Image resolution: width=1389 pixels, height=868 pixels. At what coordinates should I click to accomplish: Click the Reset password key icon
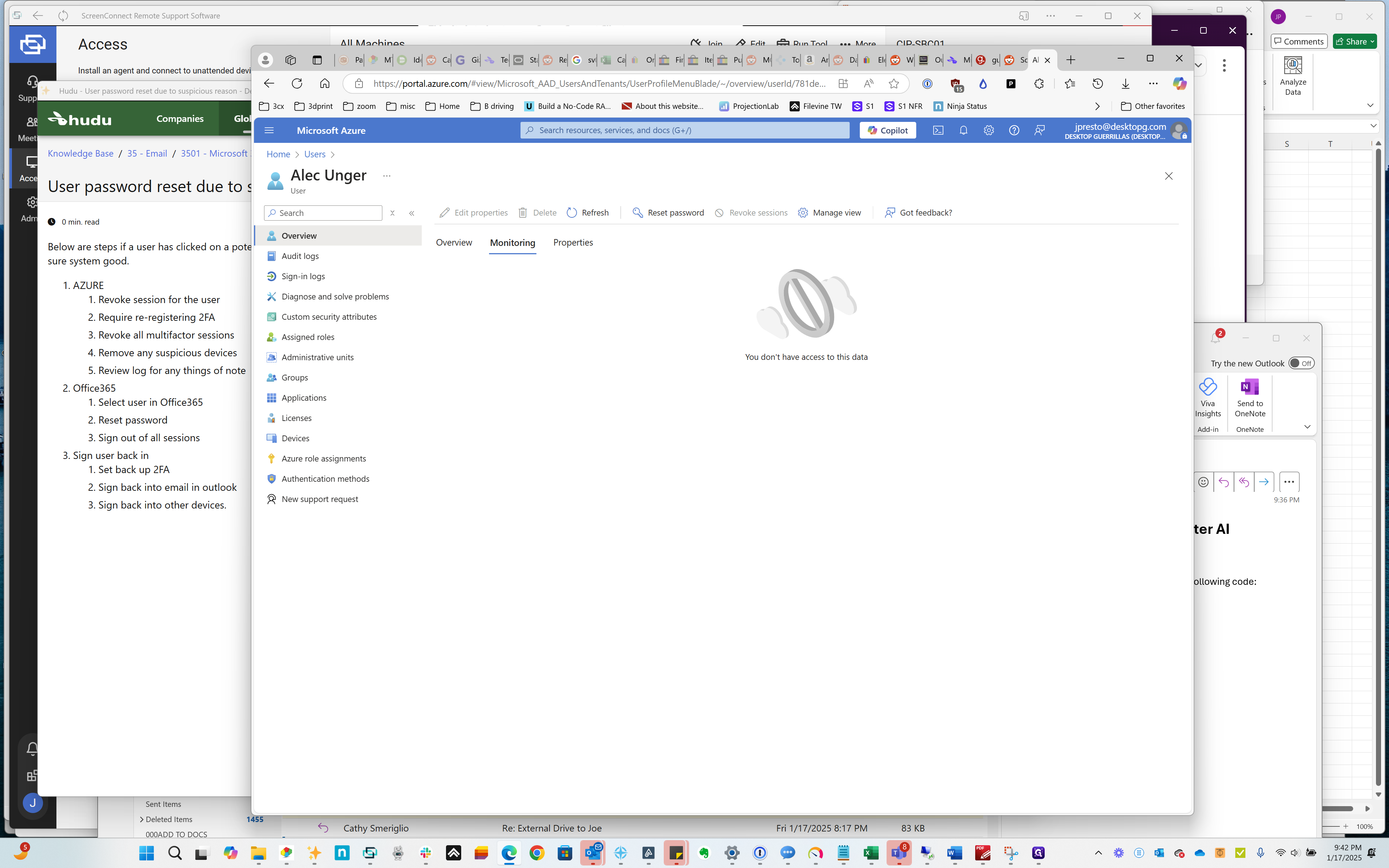pyautogui.click(x=637, y=212)
